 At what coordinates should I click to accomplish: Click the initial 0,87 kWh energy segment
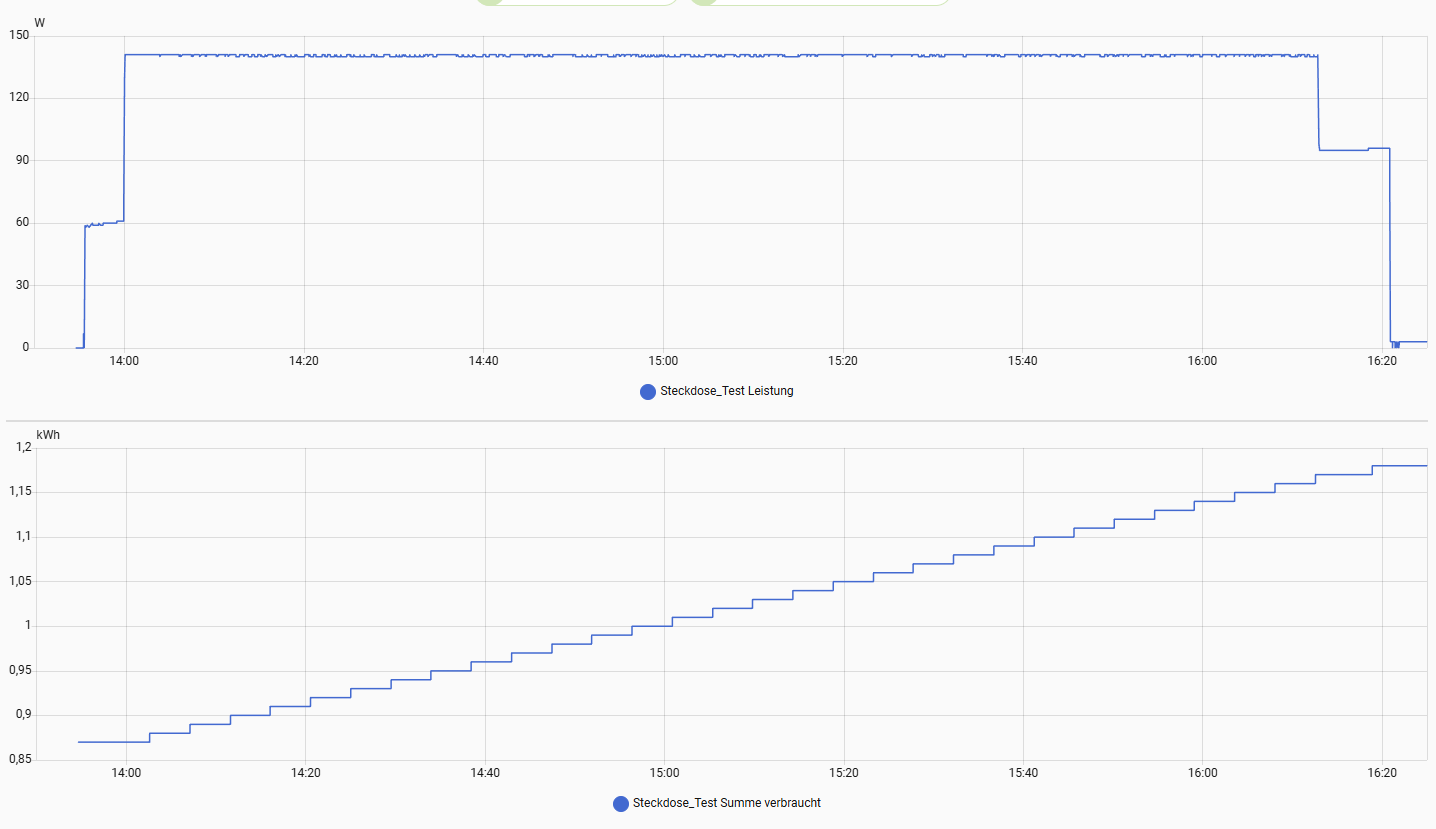point(113,742)
